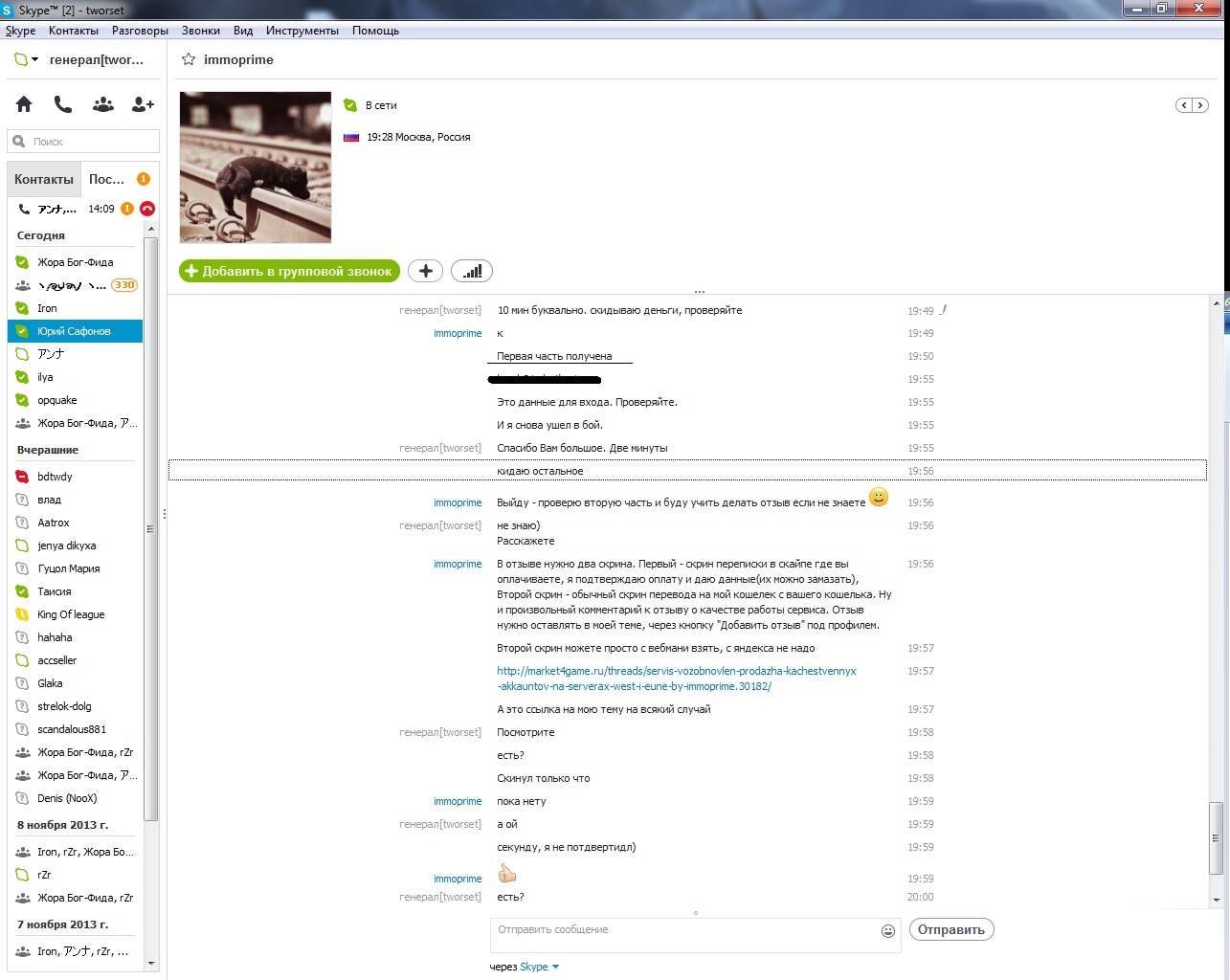Go to Skype Home icon

pos(24,104)
